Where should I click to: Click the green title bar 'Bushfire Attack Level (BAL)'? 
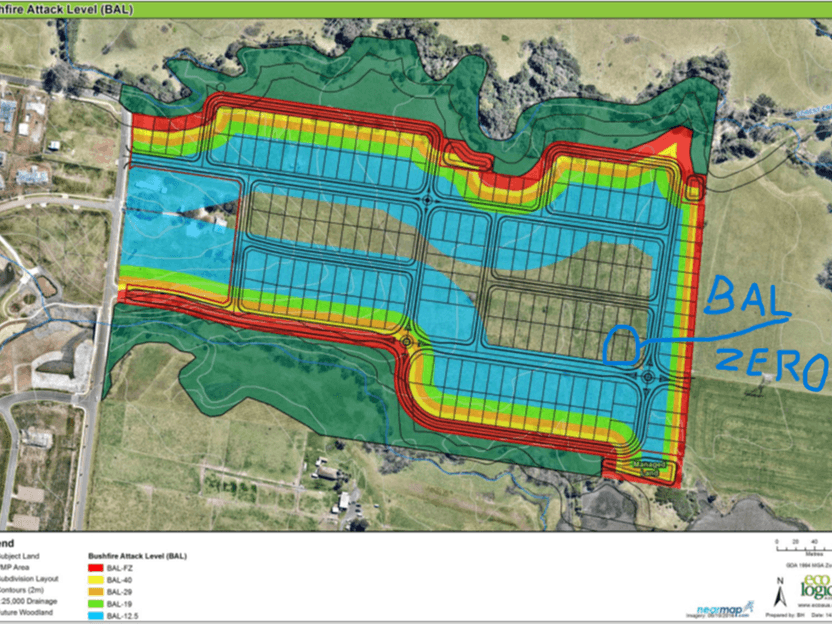[x=416, y=9]
